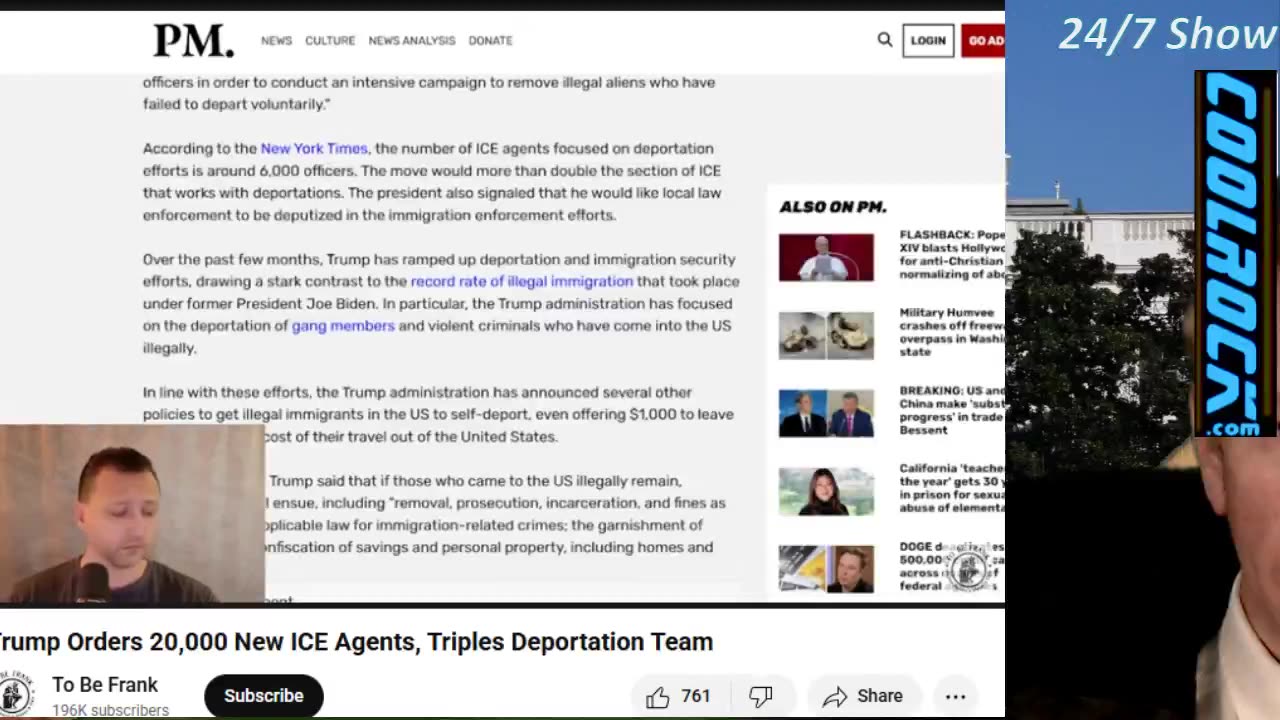Open the gang members link
This screenshot has width=1280, height=720.
click(x=343, y=325)
